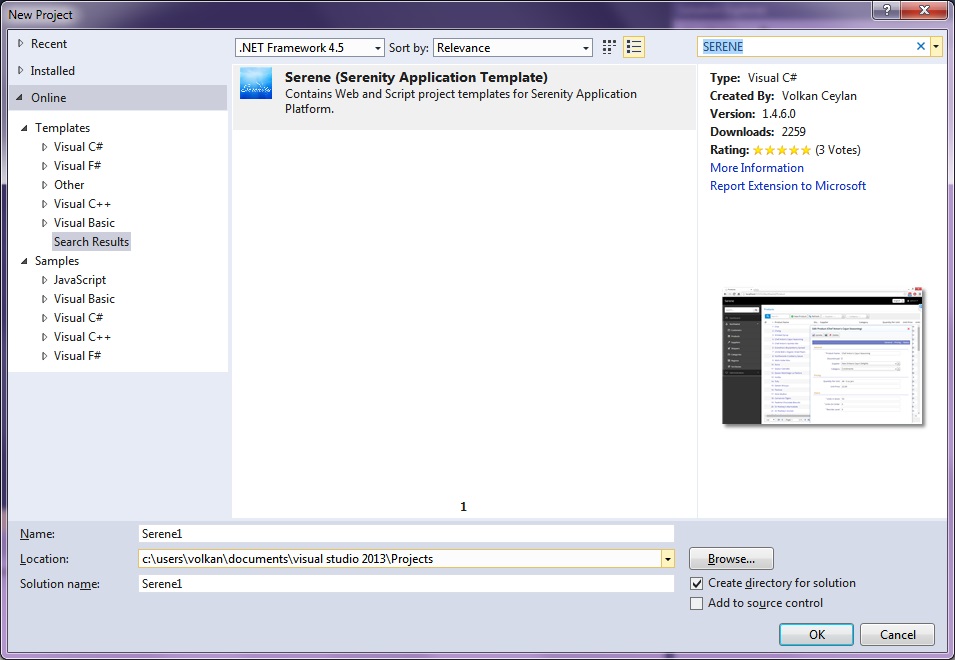Viewport: 955px width, 660px height.
Task: Click the Solution name field
Action: (406, 583)
